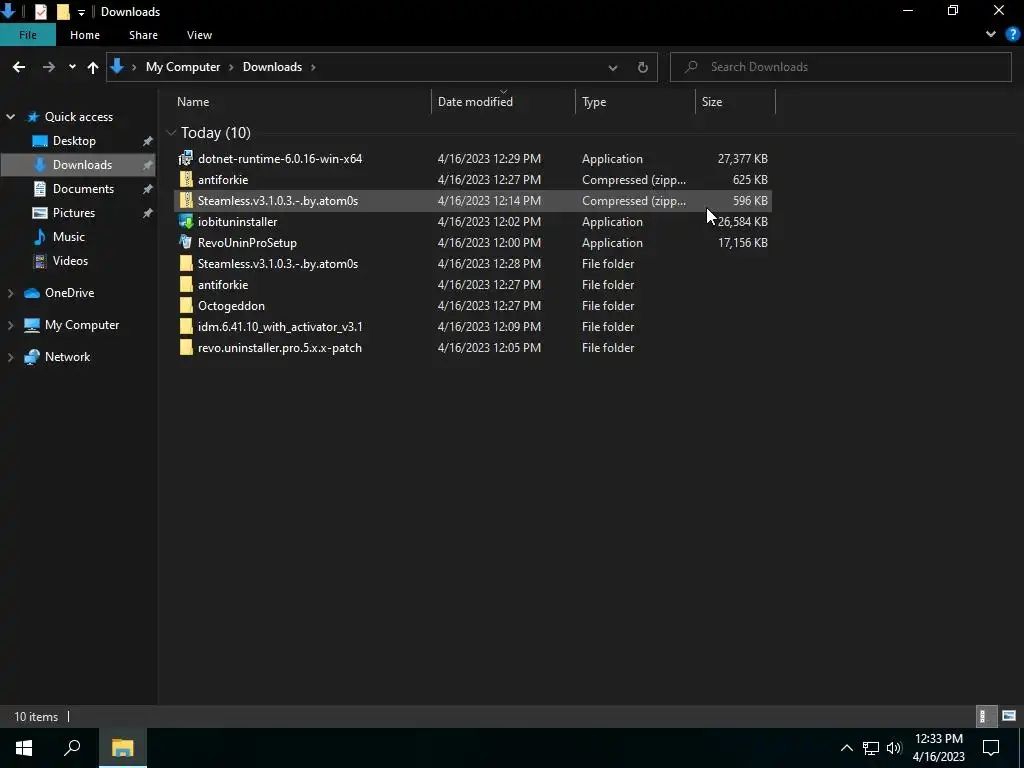Go back with the Back arrow
The image size is (1024, 768).
[19, 67]
